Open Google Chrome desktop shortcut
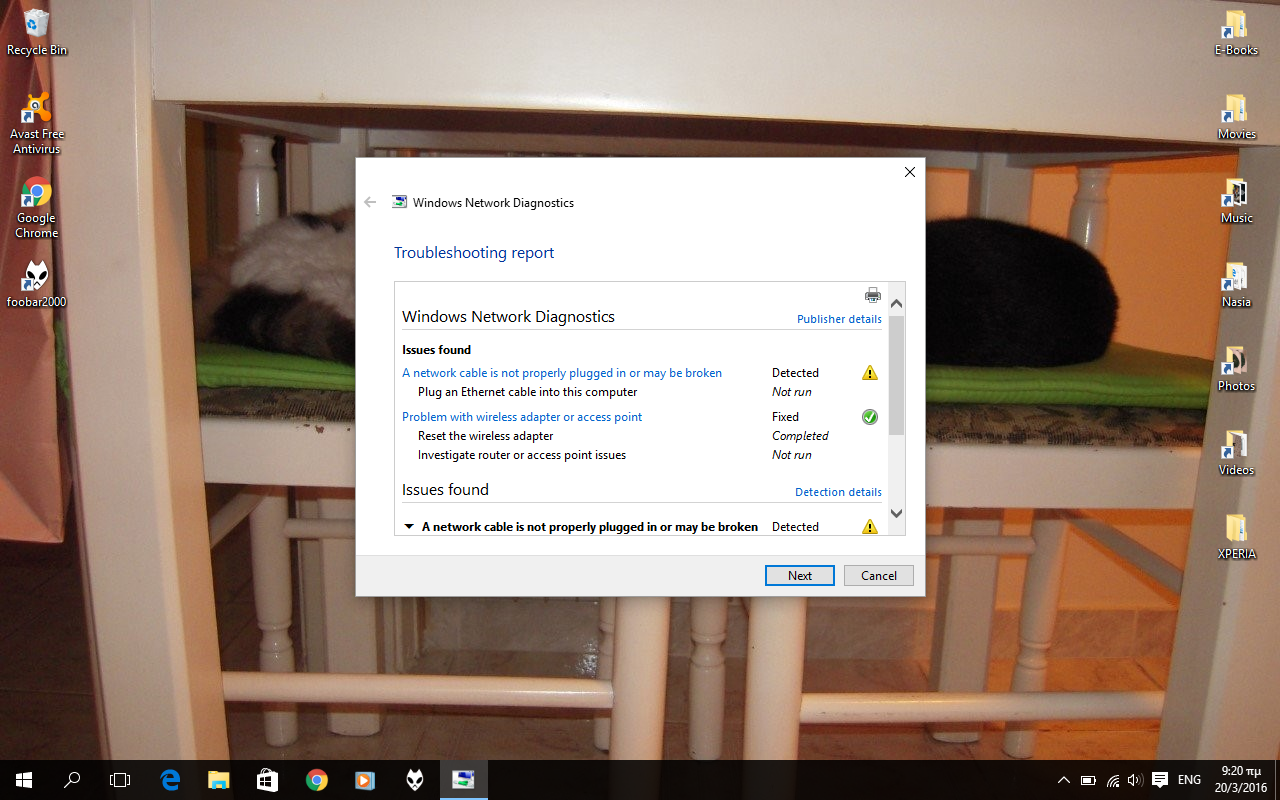 coord(37,207)
